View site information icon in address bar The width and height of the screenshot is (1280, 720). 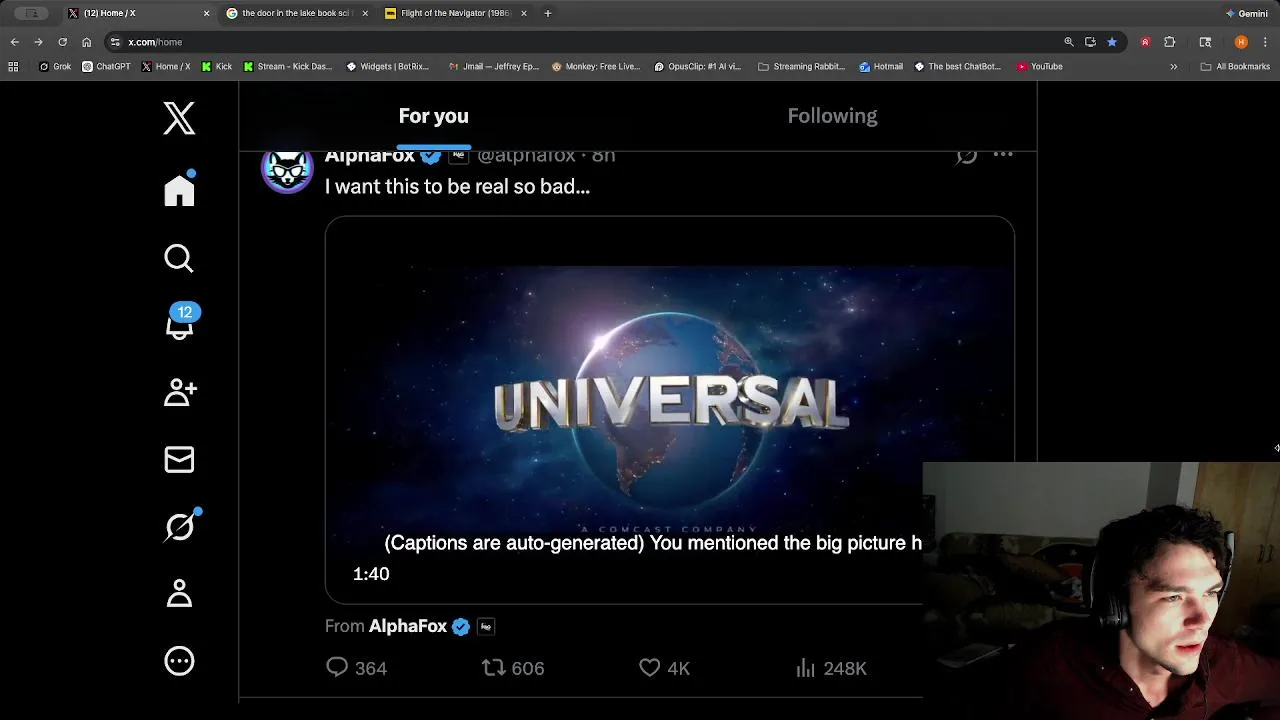115,42
